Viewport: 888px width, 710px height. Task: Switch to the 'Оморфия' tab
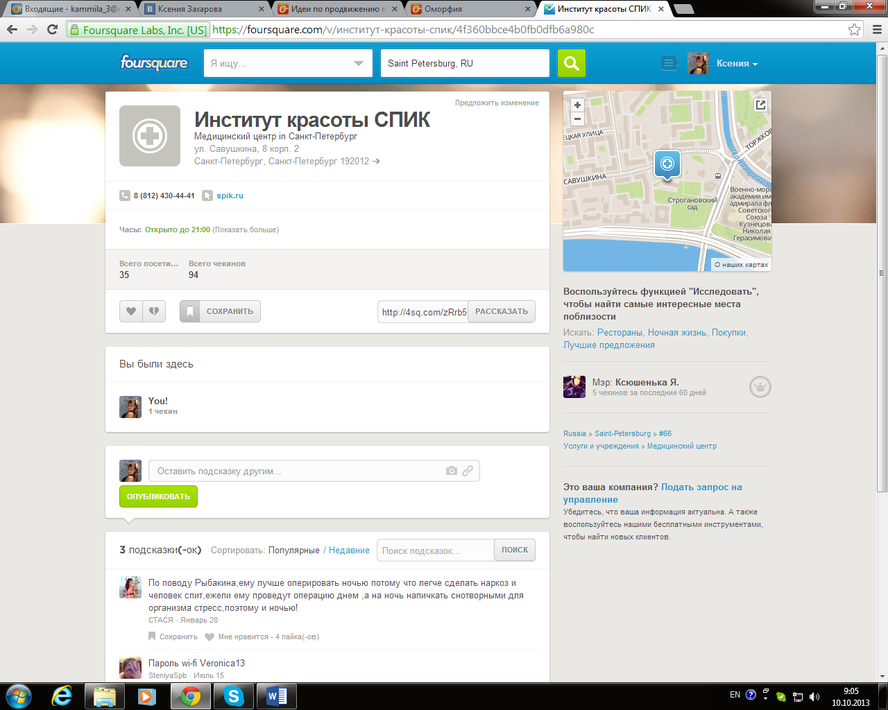[x=471, y=9]
